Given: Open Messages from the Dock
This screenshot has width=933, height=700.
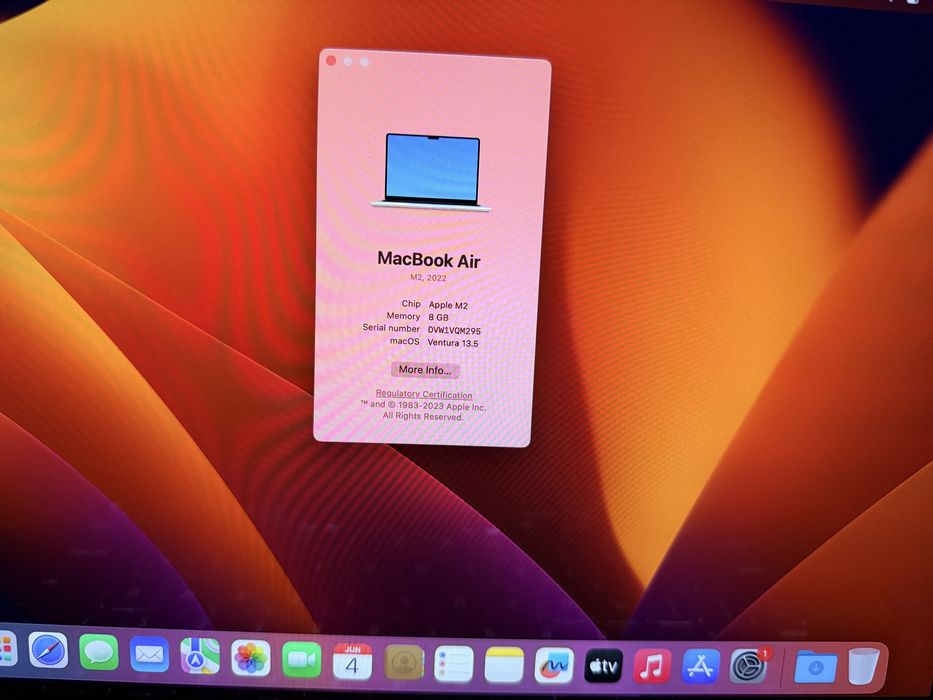Looking at the screenshot, I should coord(99,652).
